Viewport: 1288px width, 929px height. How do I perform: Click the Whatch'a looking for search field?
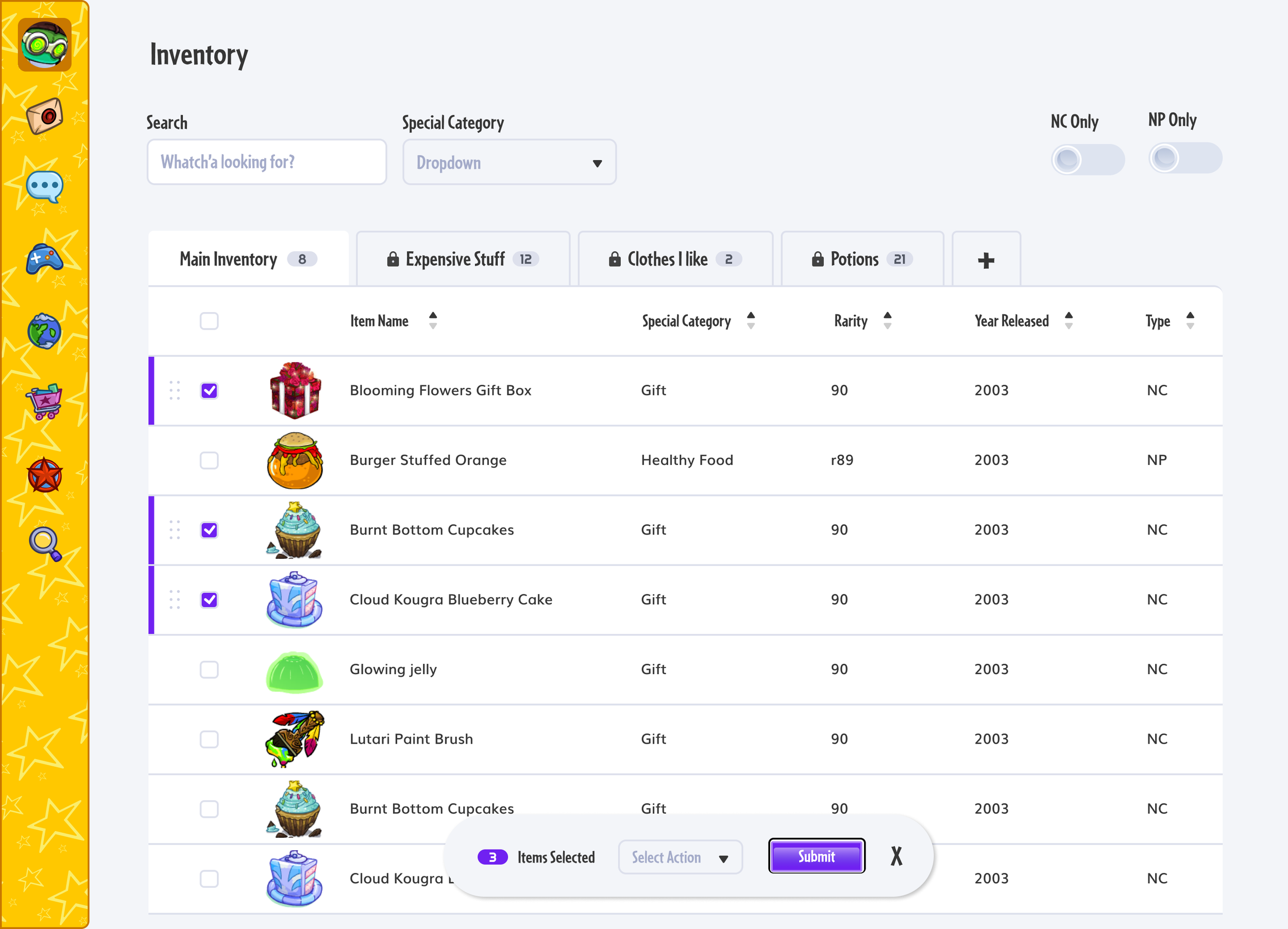(x=266, y=162)
